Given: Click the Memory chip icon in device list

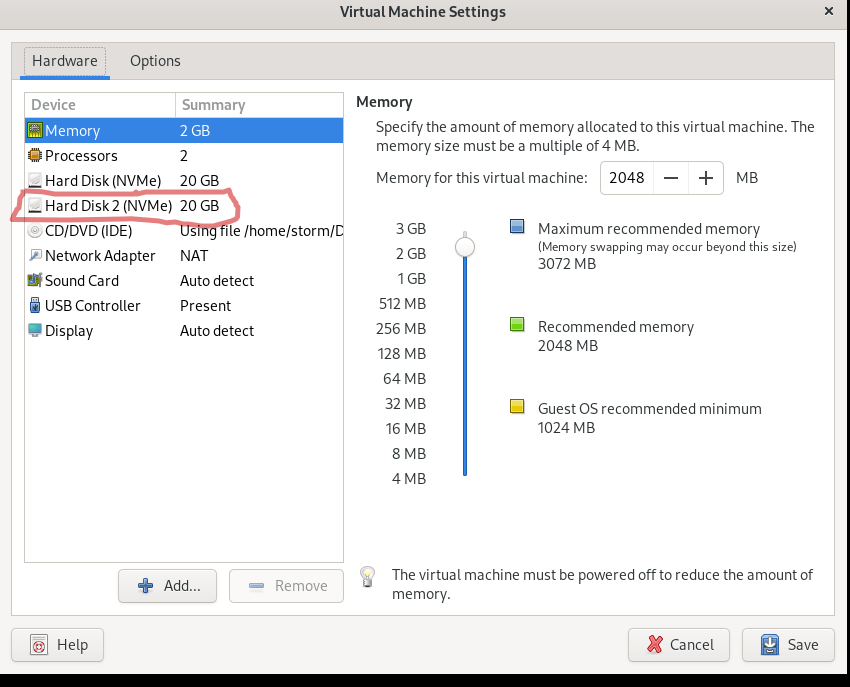Looking at the screenshot, I should 35,131.
